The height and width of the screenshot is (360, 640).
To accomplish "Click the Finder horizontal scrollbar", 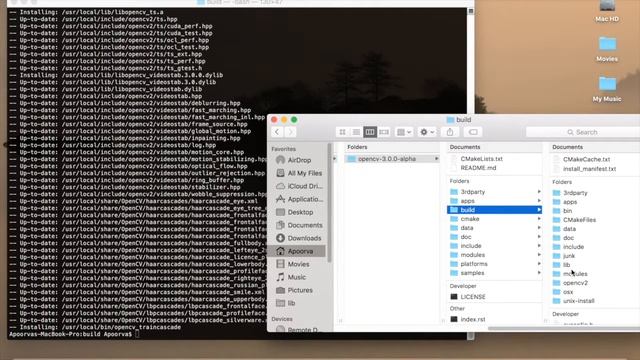I will [x=563, y=328].
